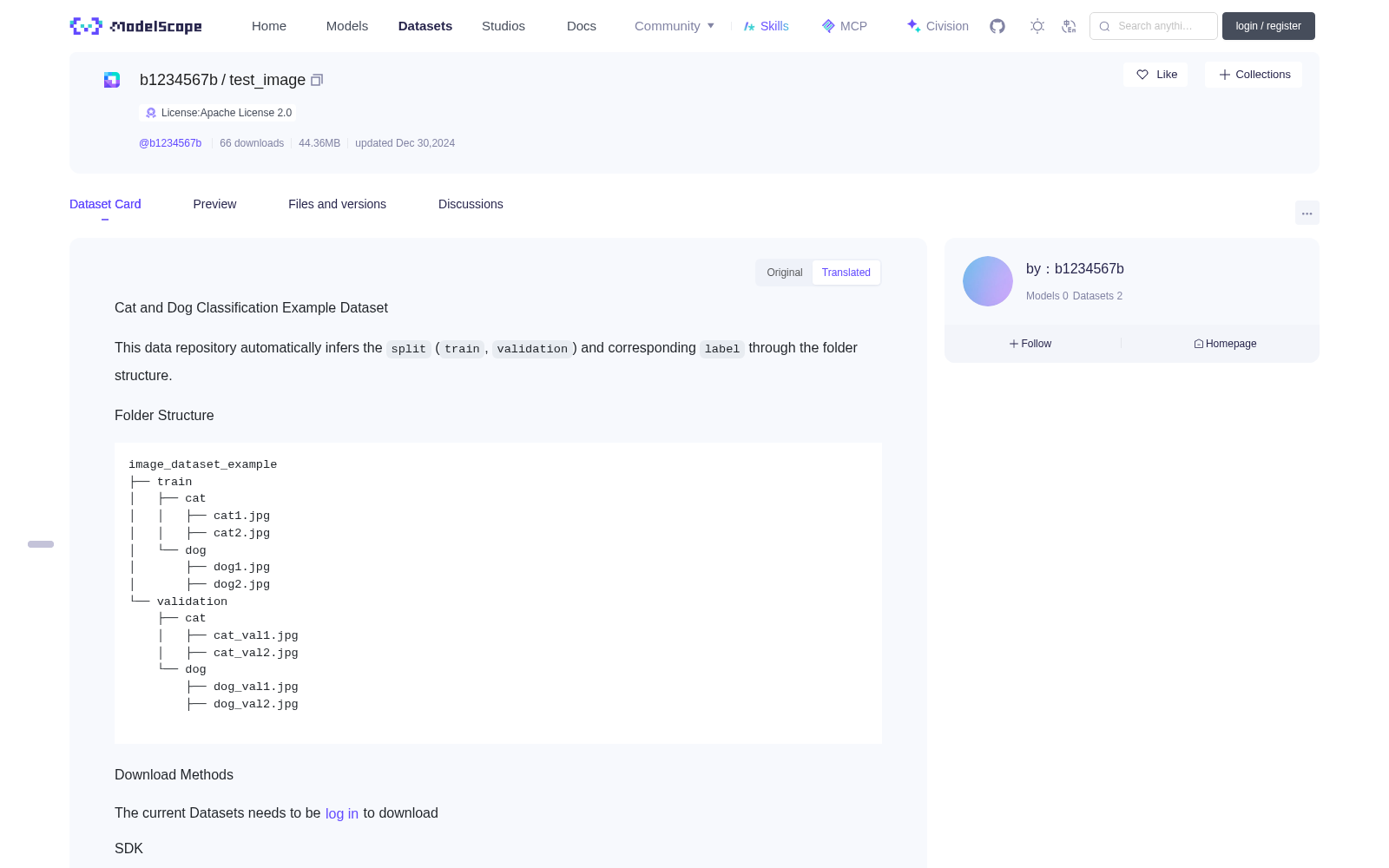Follow user b1234567b

coord(1030,344)
